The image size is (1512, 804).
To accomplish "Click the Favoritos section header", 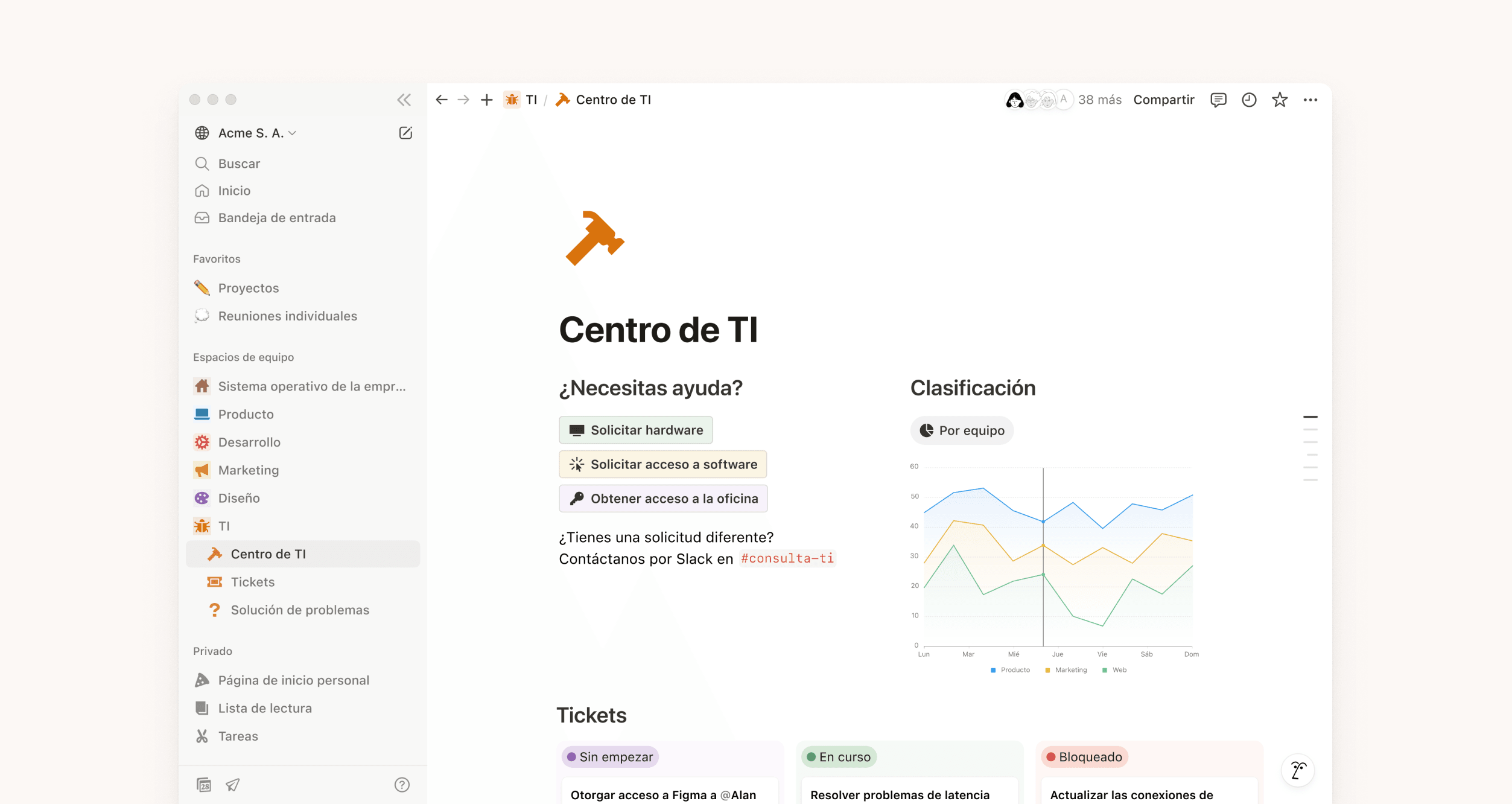I will pyautogui.click(x=217, y=259).
